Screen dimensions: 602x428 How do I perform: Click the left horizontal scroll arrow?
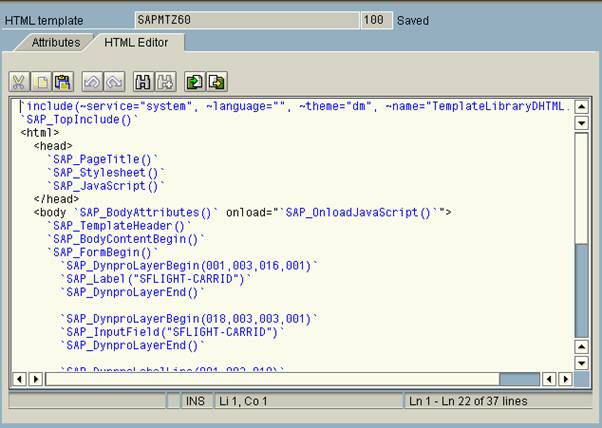coord(19,379)
